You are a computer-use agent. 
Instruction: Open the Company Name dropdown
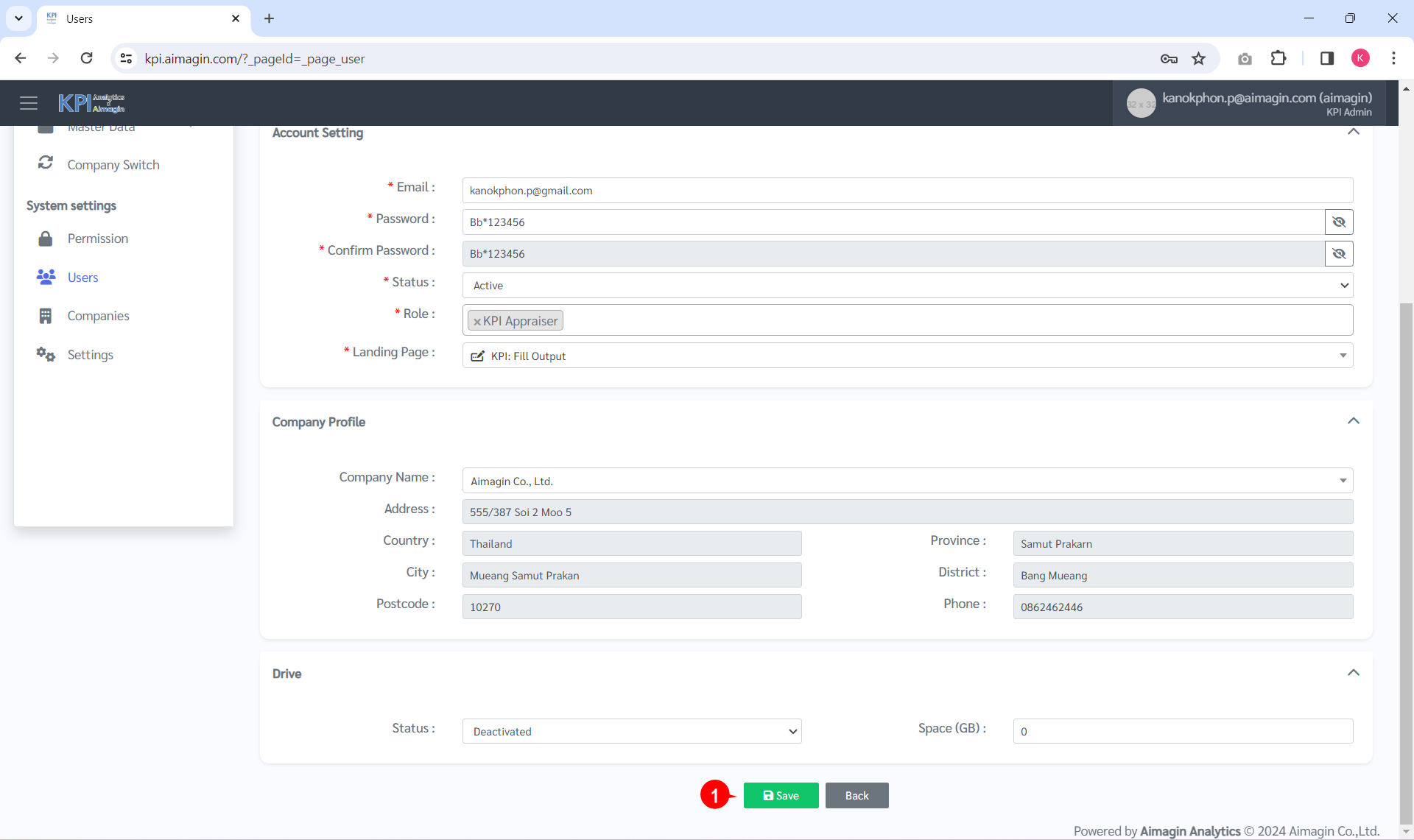point(907,481)
